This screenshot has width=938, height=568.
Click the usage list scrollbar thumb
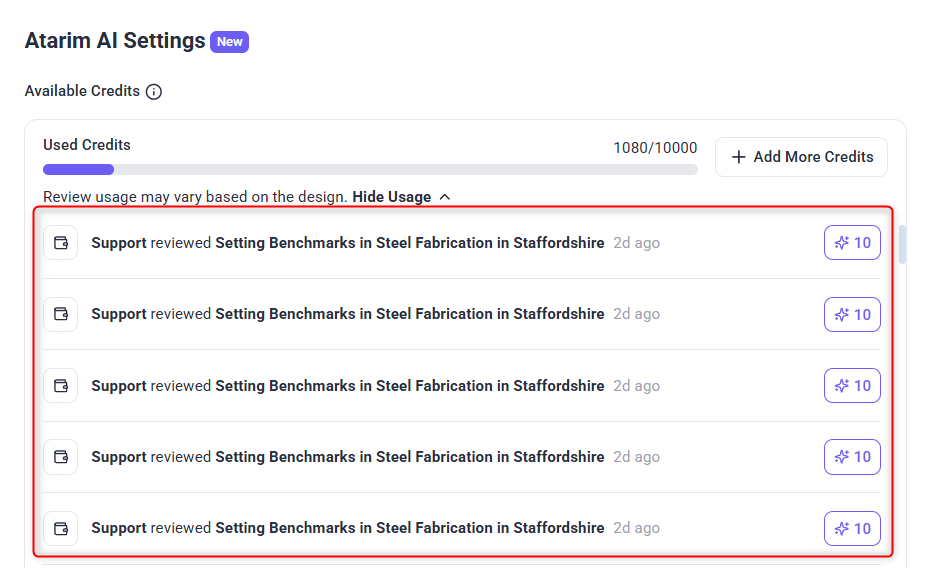(x=902, y=245)
